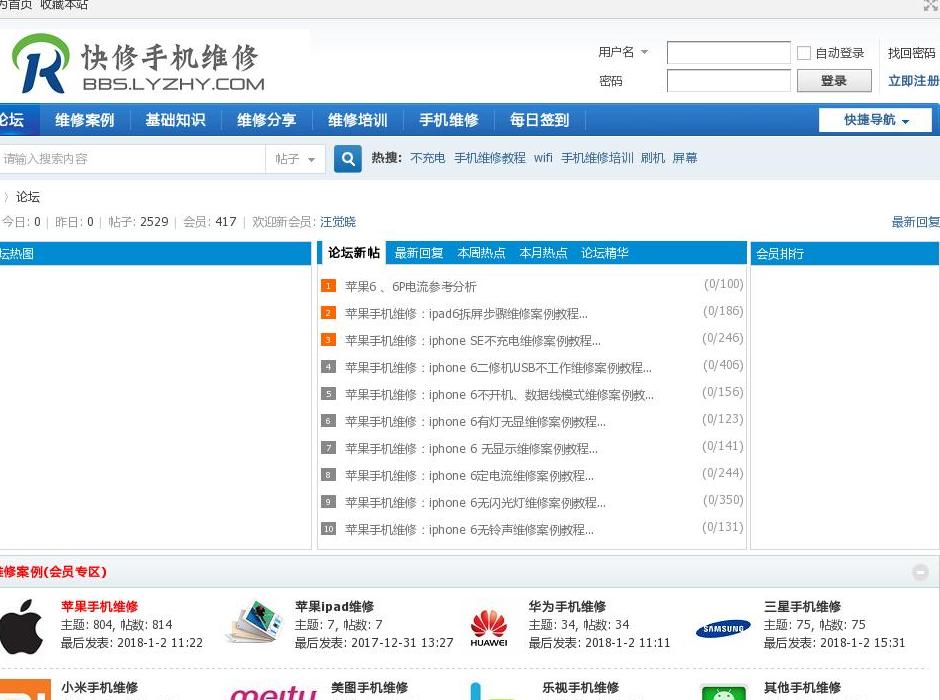Open the Huawei logo forum icon
The width and height of the screenshot is (940, 700).
point(489,627)
